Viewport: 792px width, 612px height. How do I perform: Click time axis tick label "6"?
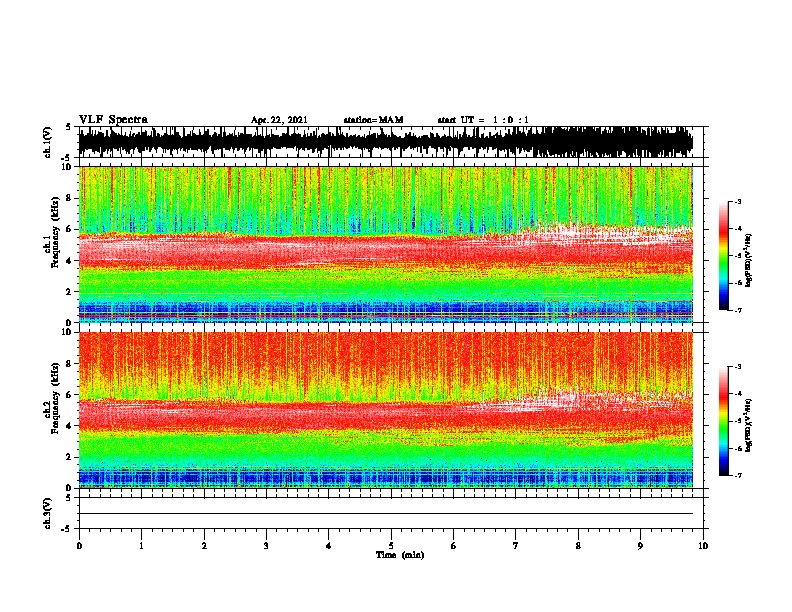coord(454,545)
